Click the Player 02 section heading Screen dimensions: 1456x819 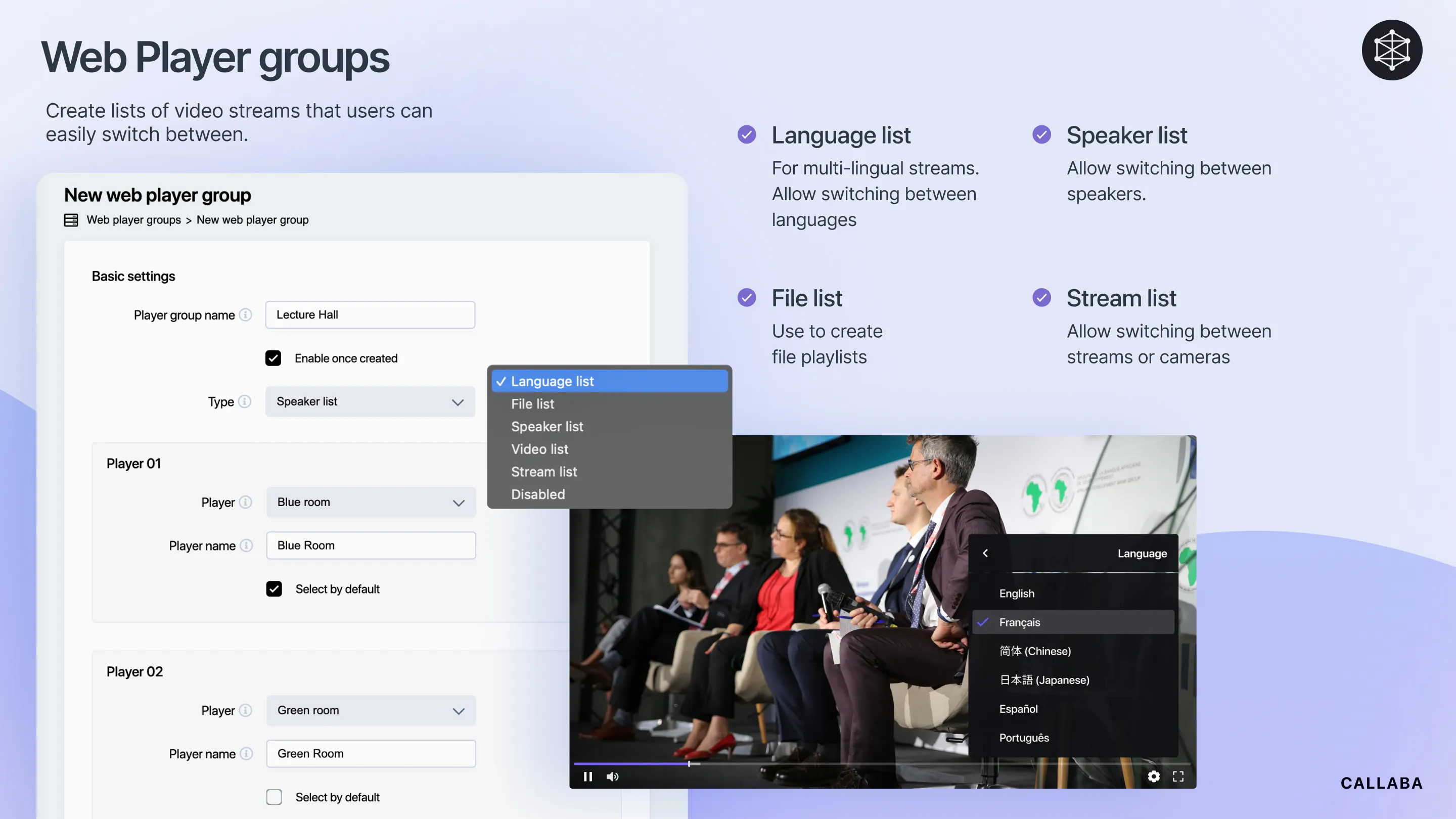point(134,671)
